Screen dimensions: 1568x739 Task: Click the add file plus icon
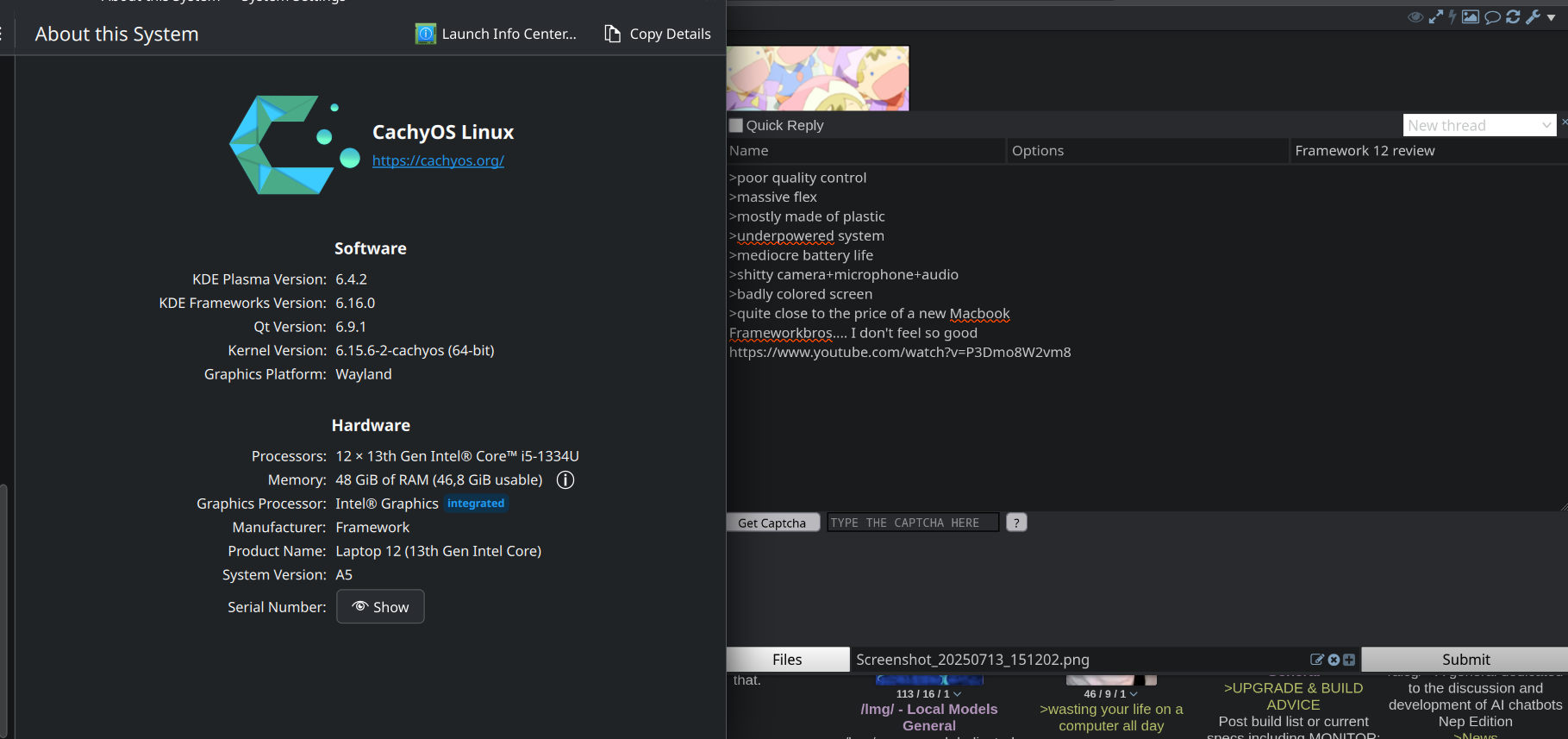point(1349,660)
